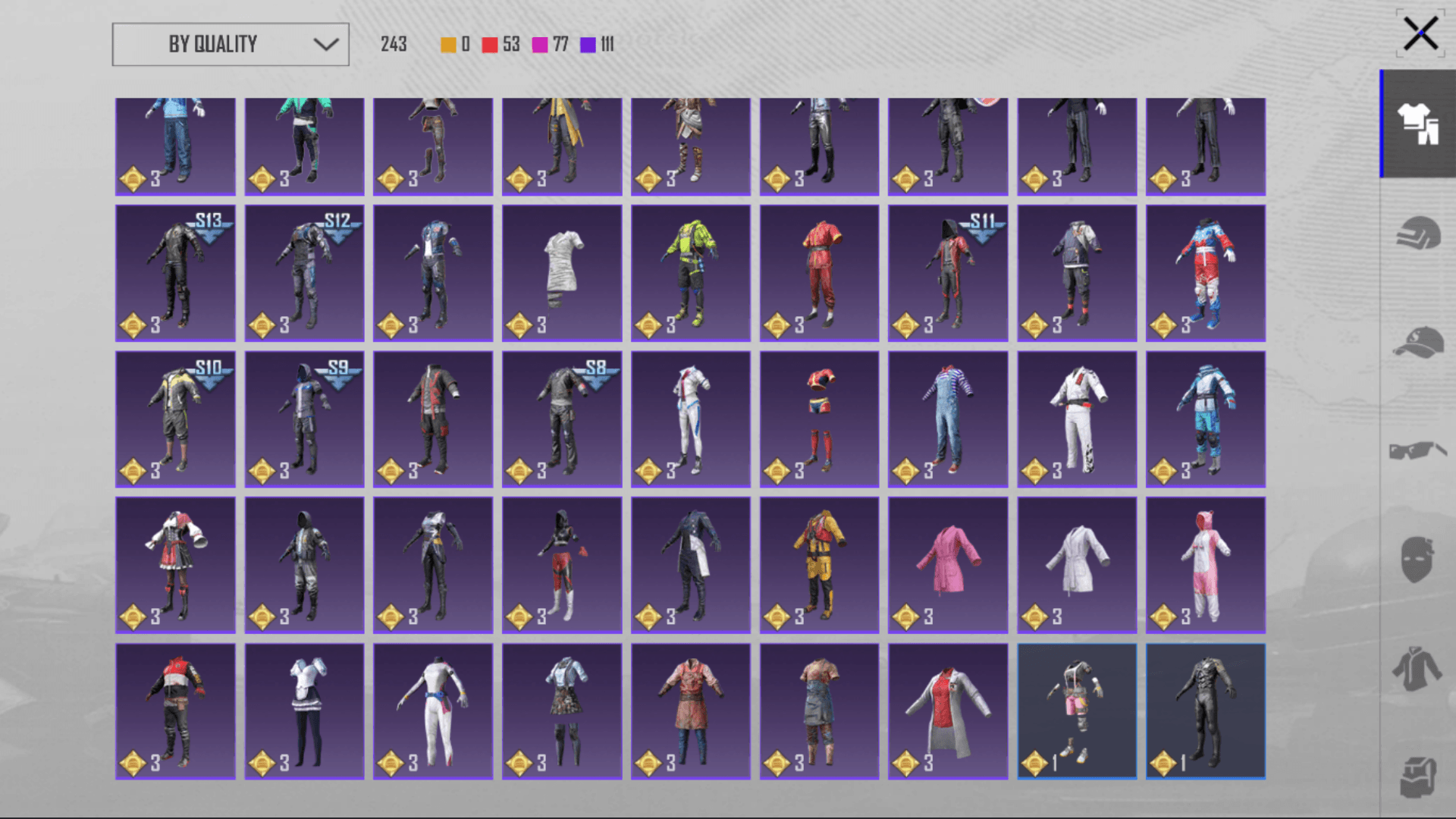Viewport: 1456px width, 819px height.
Task: Click the pink quality swatch showing 77
Action: pos(540,45)
